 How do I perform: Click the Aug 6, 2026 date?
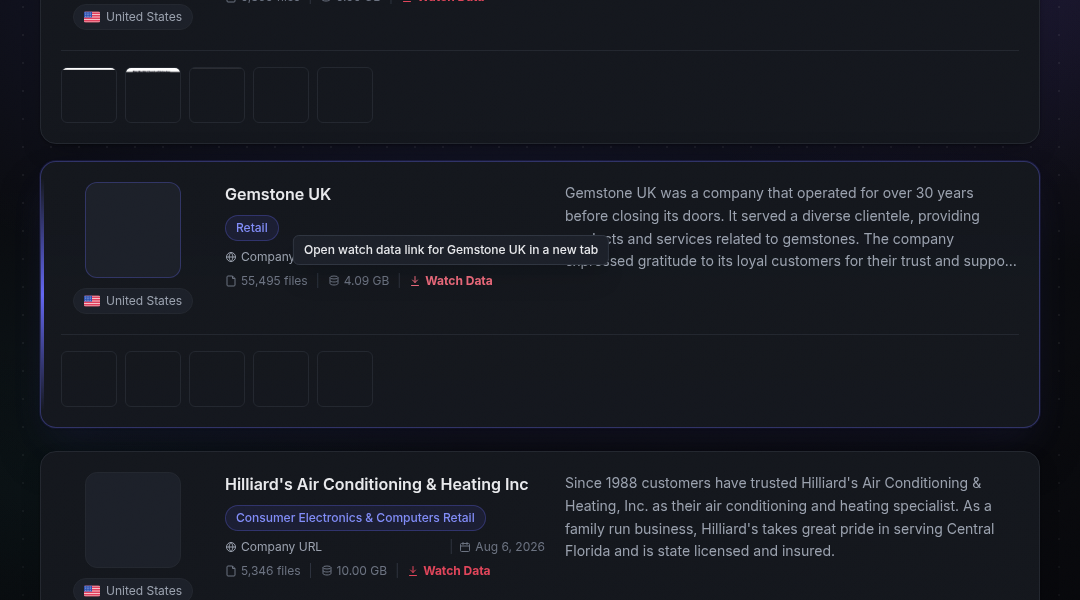point(510,547)
